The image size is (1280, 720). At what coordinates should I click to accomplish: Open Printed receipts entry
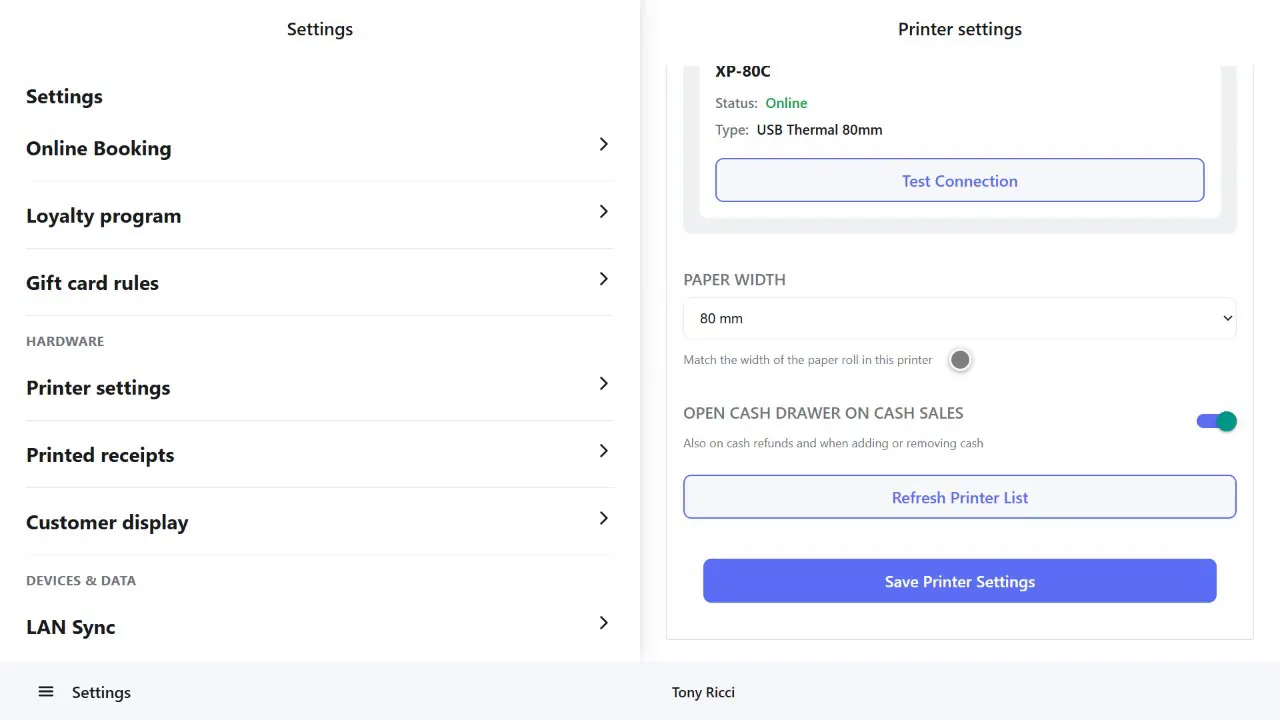[x=319, y=454]
